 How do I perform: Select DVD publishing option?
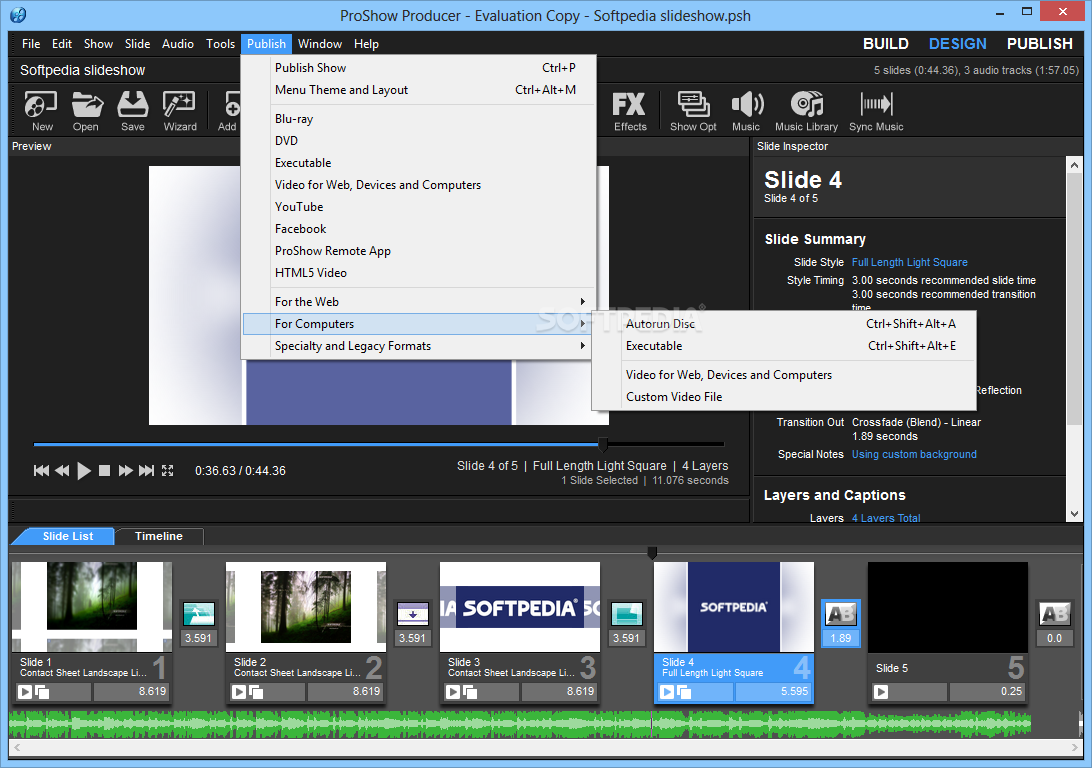click(419, 141)
